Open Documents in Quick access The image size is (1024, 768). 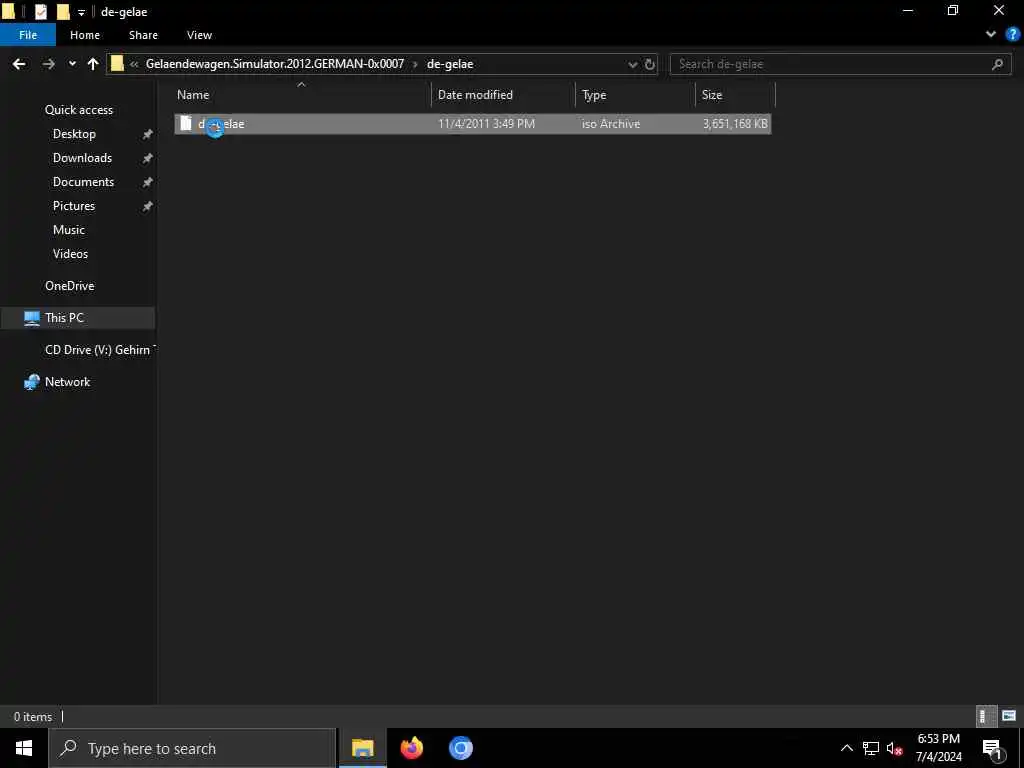[x=84, y=182]
